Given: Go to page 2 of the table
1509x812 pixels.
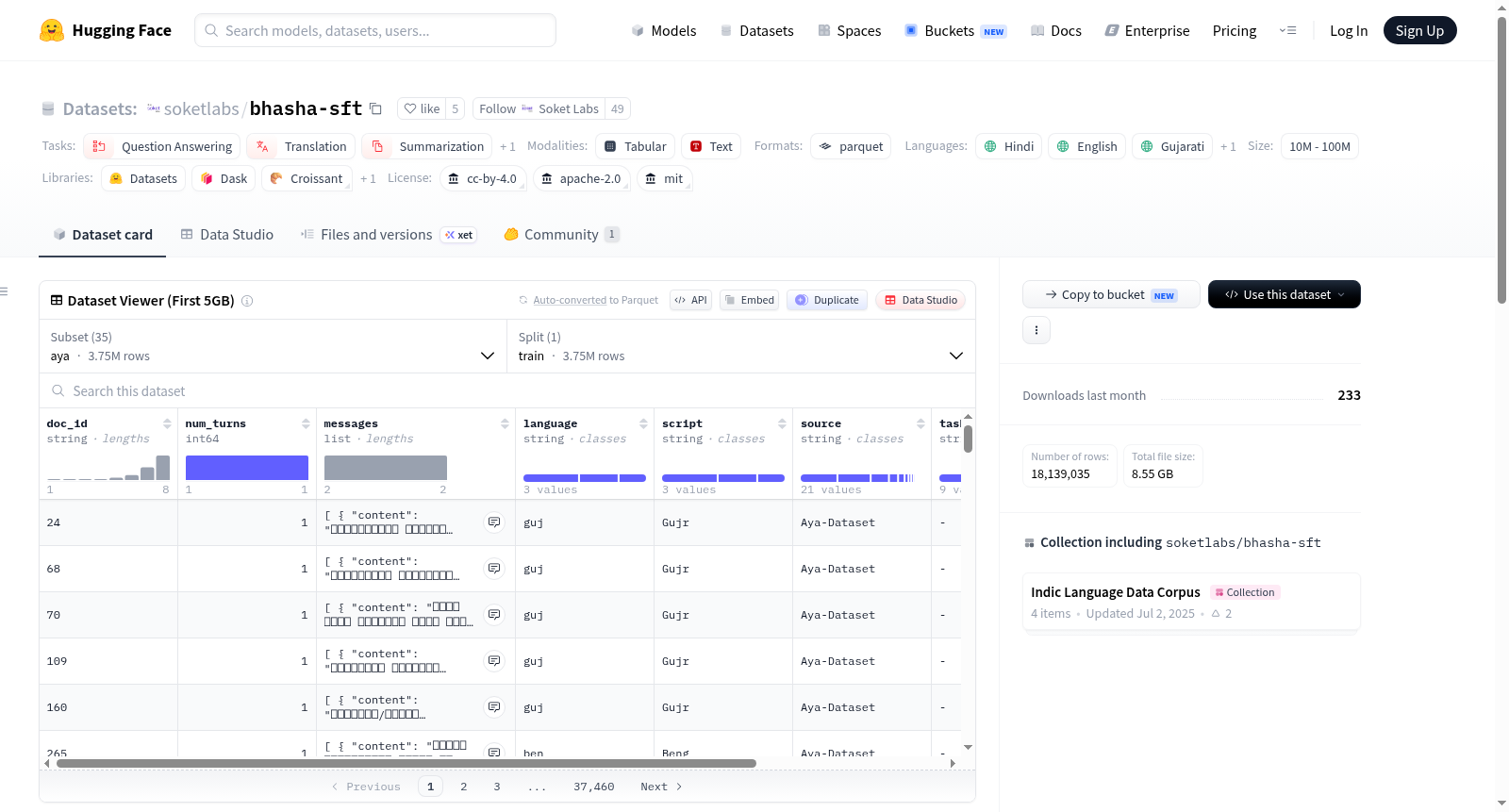Looking at the screenshot, I should click(x=463, y=787).
